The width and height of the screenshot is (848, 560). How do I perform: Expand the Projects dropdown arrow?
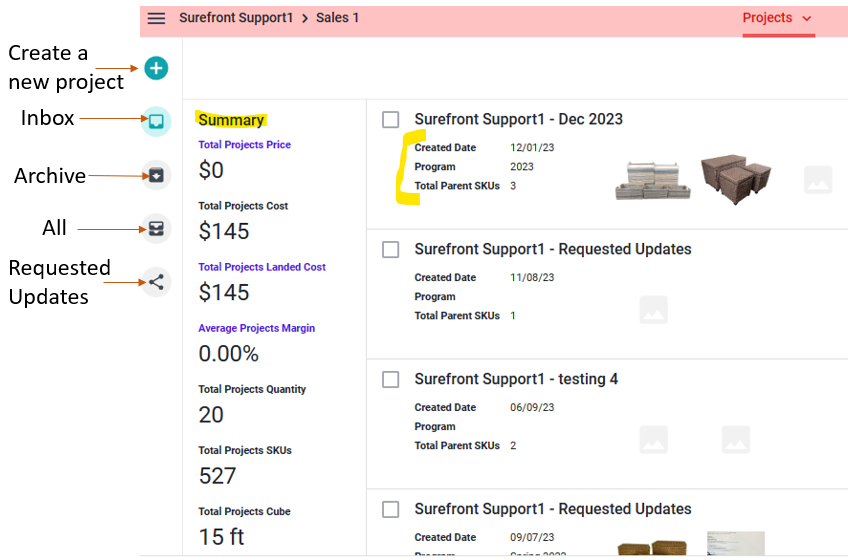pyautogui.click(x=807, y=18)
